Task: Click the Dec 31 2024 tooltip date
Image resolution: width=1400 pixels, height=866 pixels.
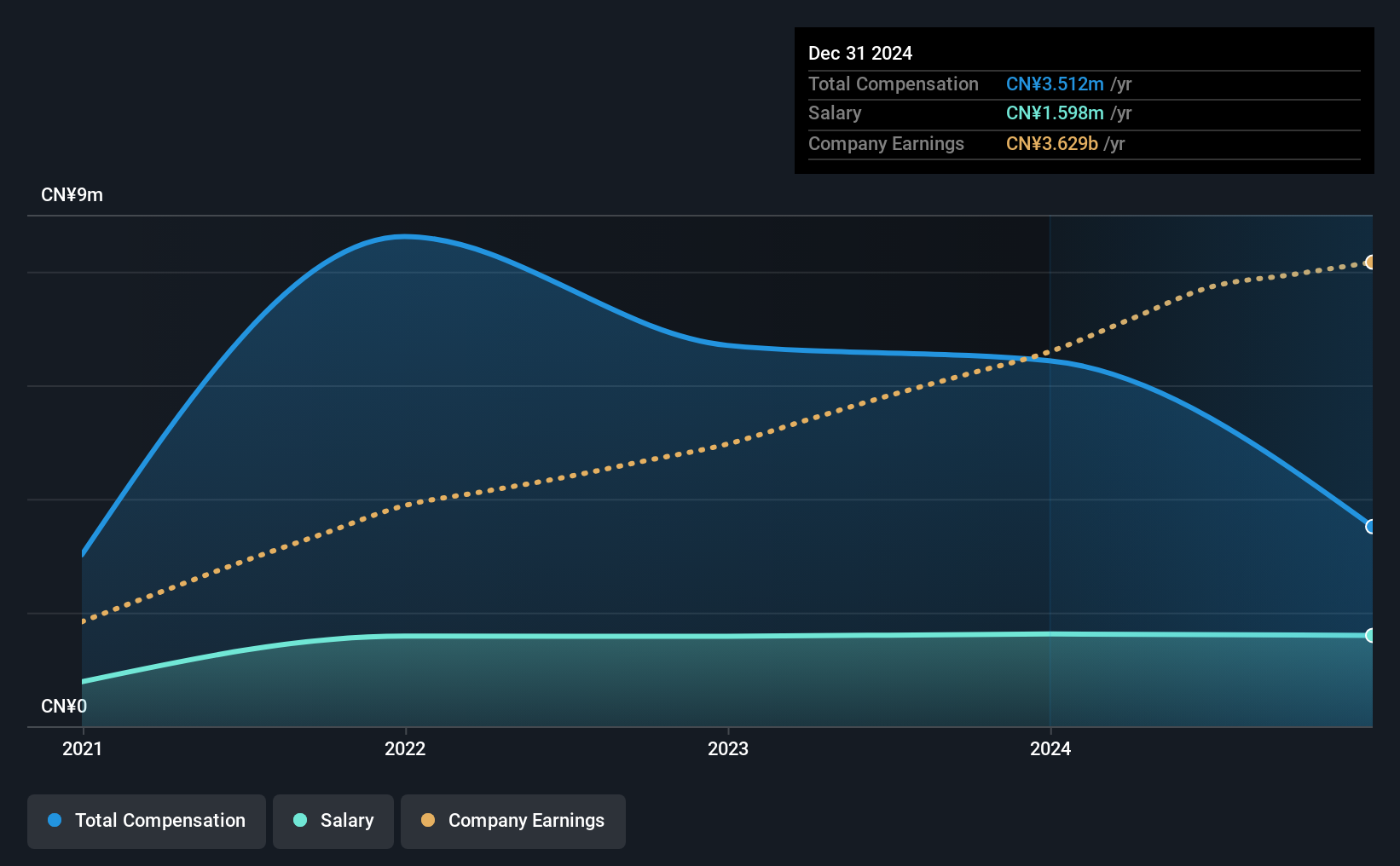Action: (x=860, y=53)
